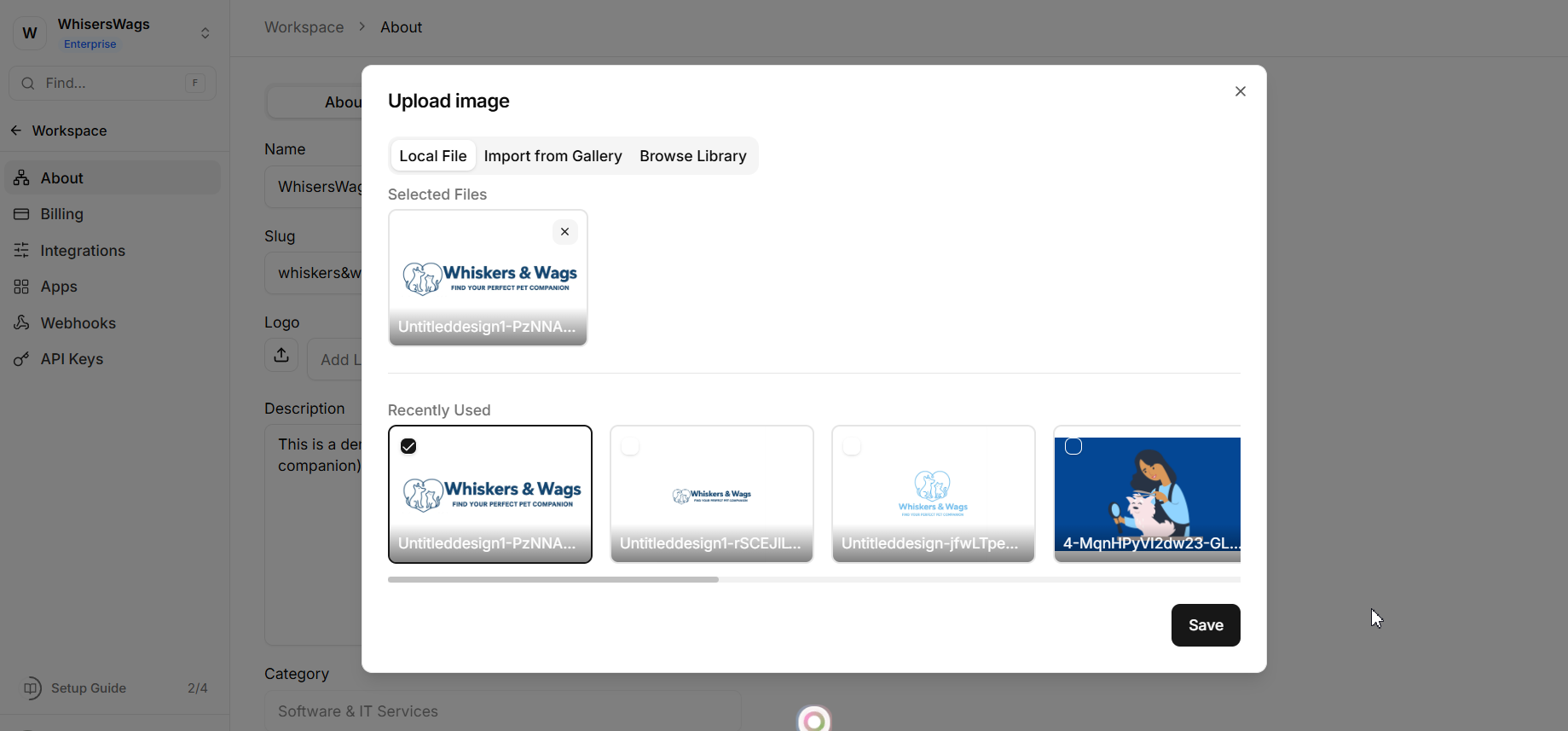1568x731 pixels.
Task: Remove the selected Whiskers & Wags file
Action: click(564, 232)
